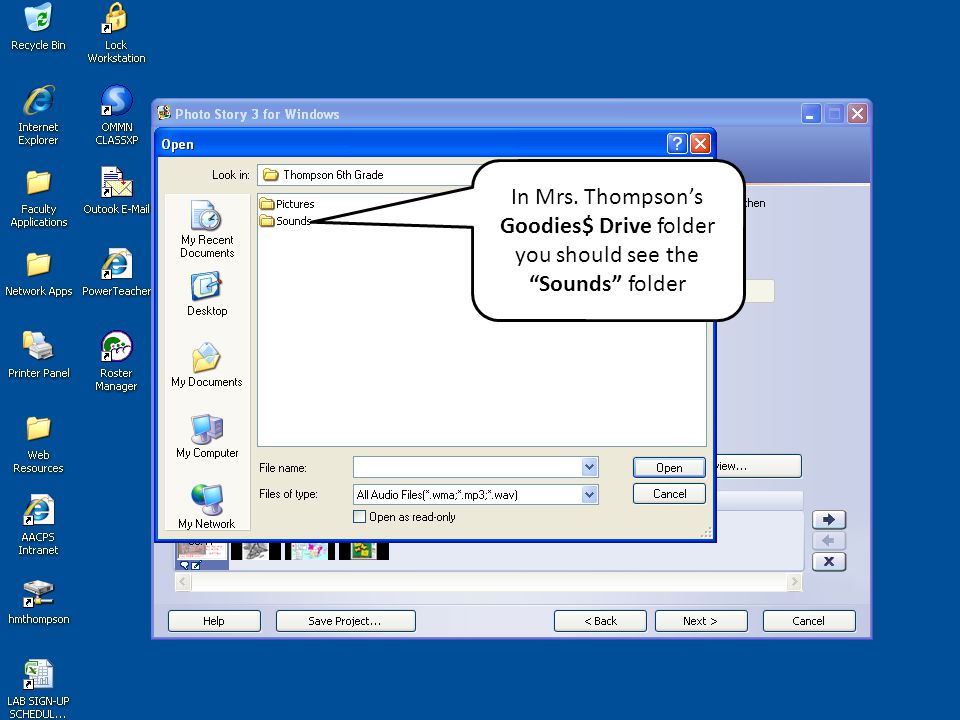Click Cancel in the Open dialog
The height and width of the screenshot is (720, 960).
point(669,493)
